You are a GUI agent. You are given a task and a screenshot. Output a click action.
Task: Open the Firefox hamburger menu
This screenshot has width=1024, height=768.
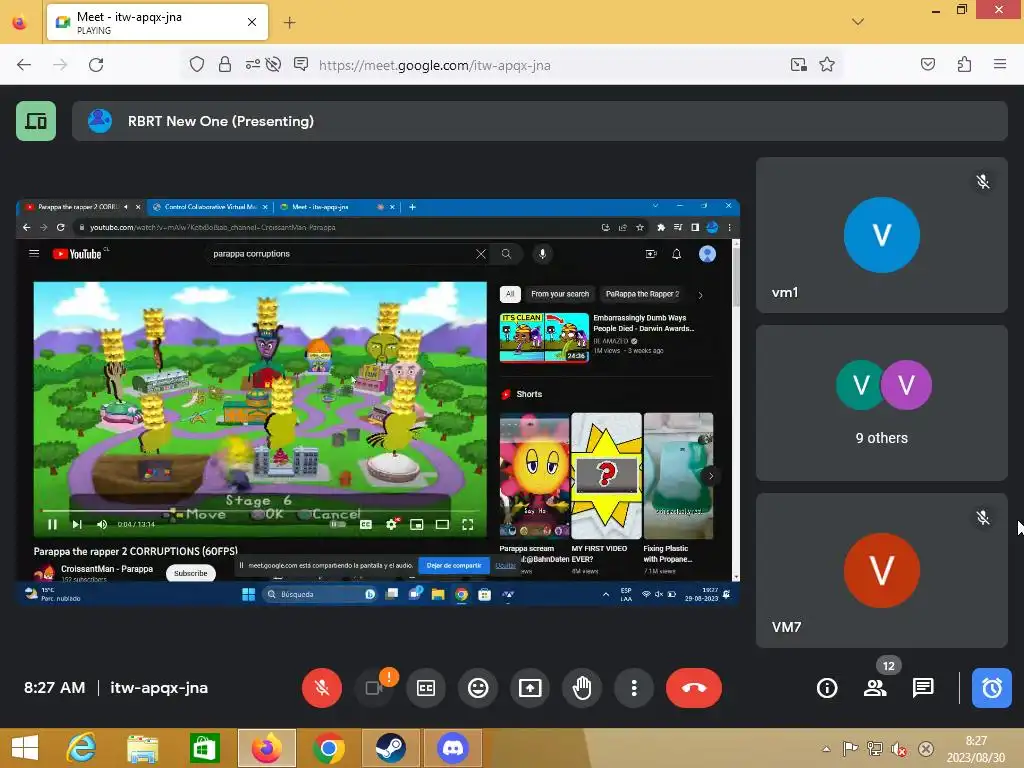pyautogui.click(x=1000, y=64)
